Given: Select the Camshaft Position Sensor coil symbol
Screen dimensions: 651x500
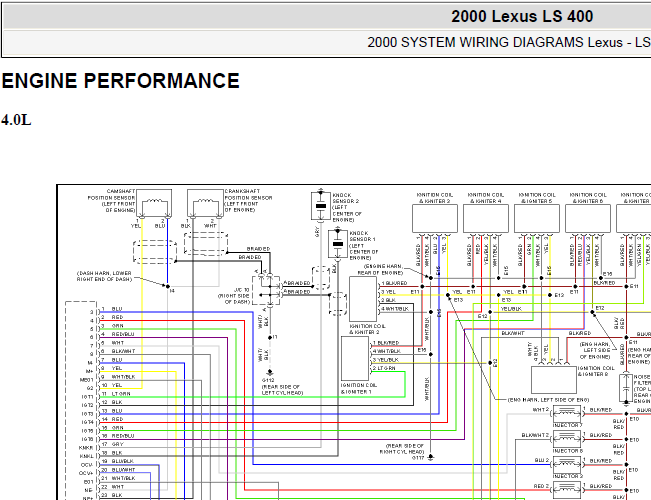Looking at the screenshot, I should 154,203.
